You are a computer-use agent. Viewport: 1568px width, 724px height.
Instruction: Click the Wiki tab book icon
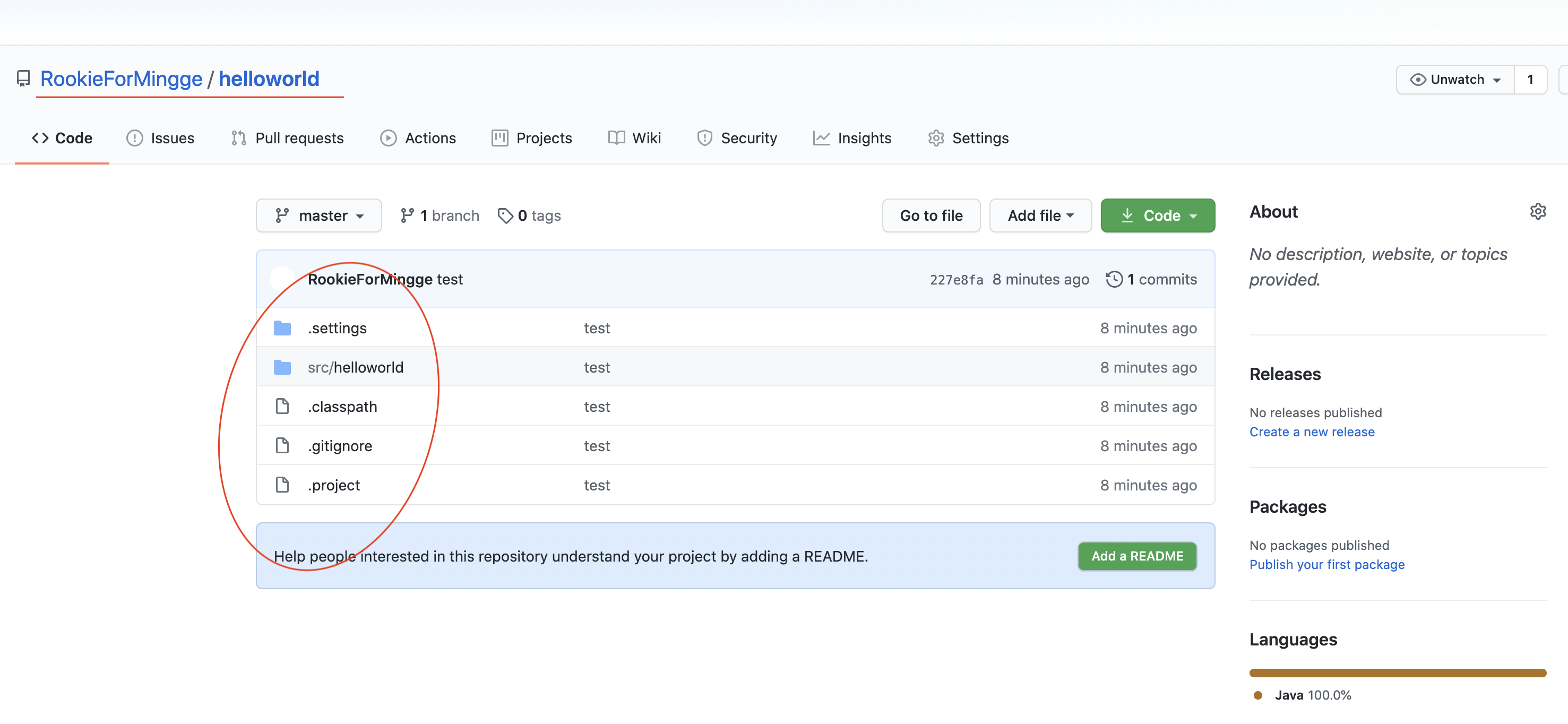point(616,138)
